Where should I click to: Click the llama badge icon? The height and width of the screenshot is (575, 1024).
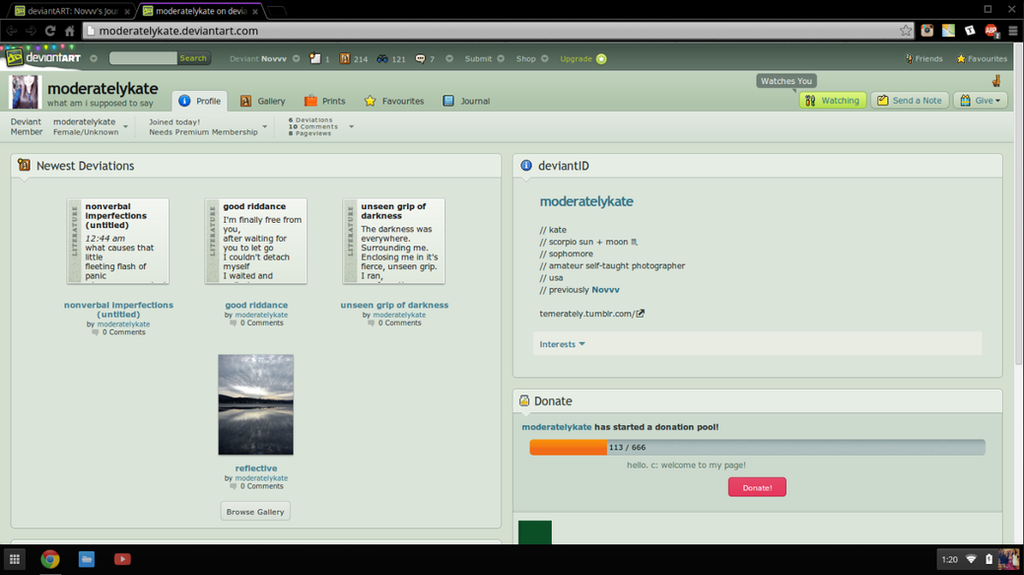[997, 80]
